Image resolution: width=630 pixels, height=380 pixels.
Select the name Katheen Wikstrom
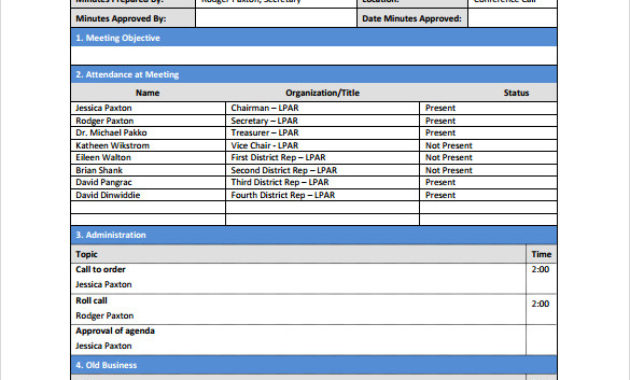tap(112, 145)
